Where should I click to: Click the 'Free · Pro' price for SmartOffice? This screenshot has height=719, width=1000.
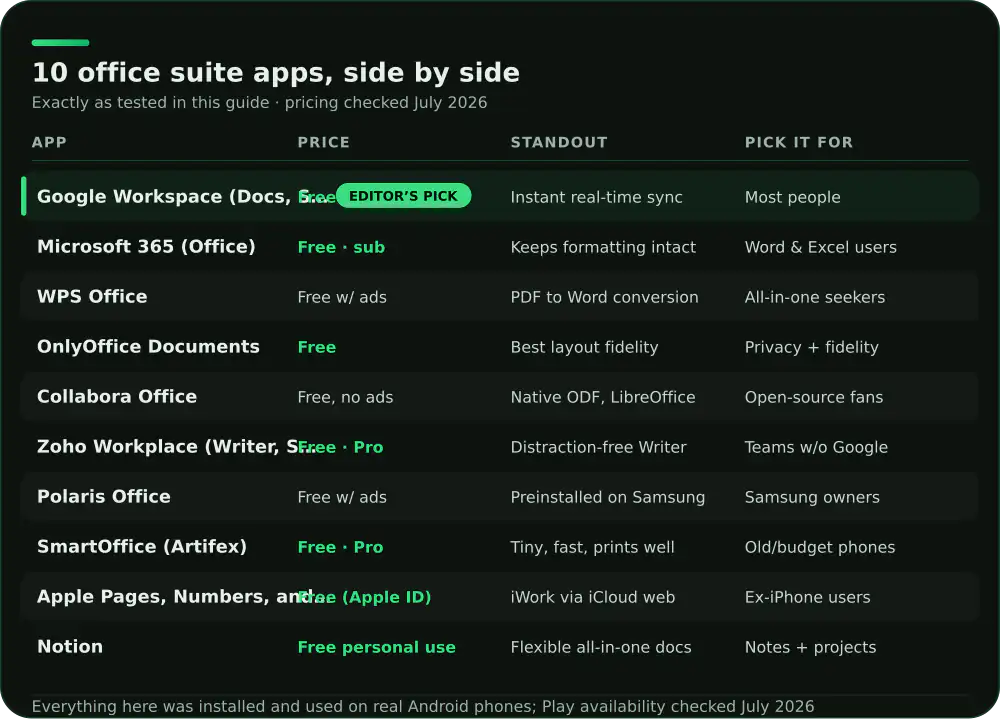tap(341, 547)
